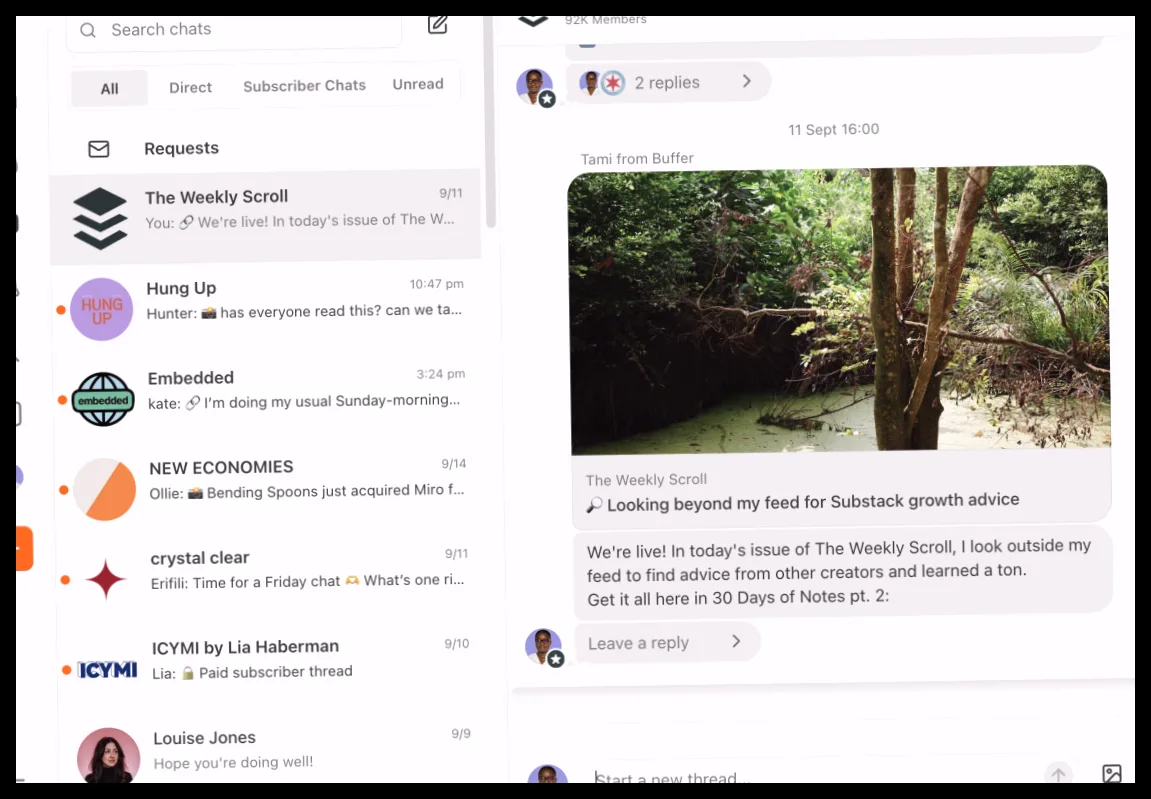Open the crystal clear chat

[269, 578]
